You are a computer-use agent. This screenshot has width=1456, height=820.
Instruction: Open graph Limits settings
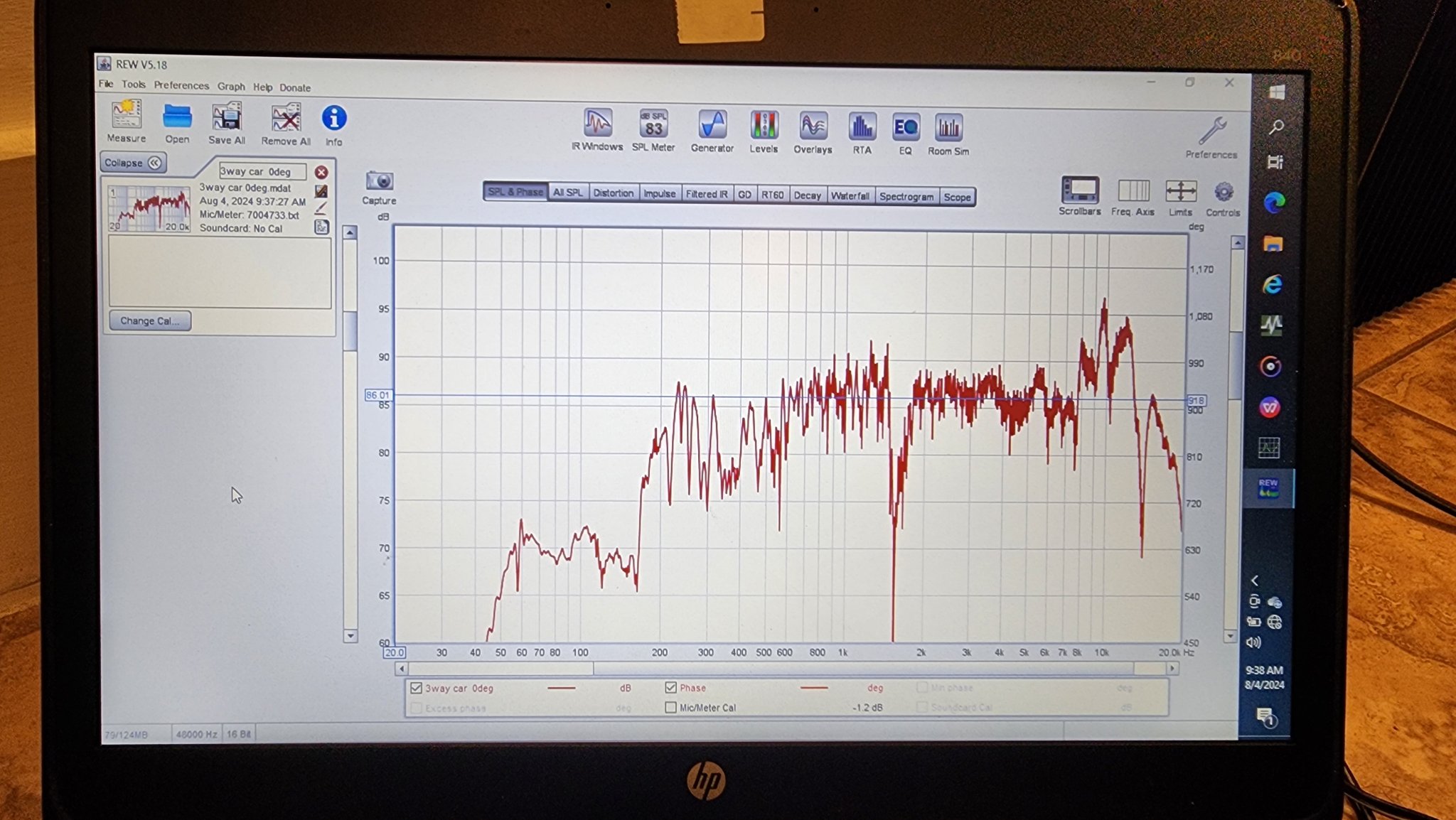1180,198
